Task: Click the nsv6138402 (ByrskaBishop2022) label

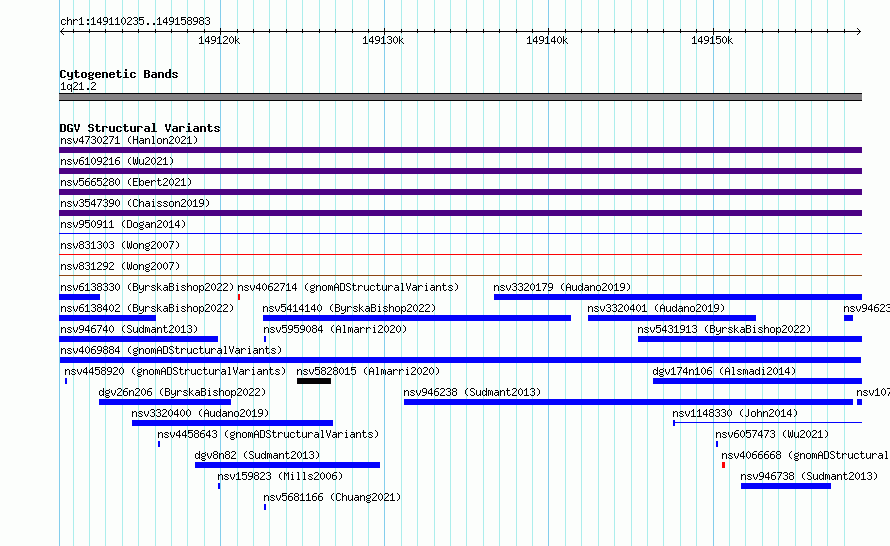Action: 147,308
